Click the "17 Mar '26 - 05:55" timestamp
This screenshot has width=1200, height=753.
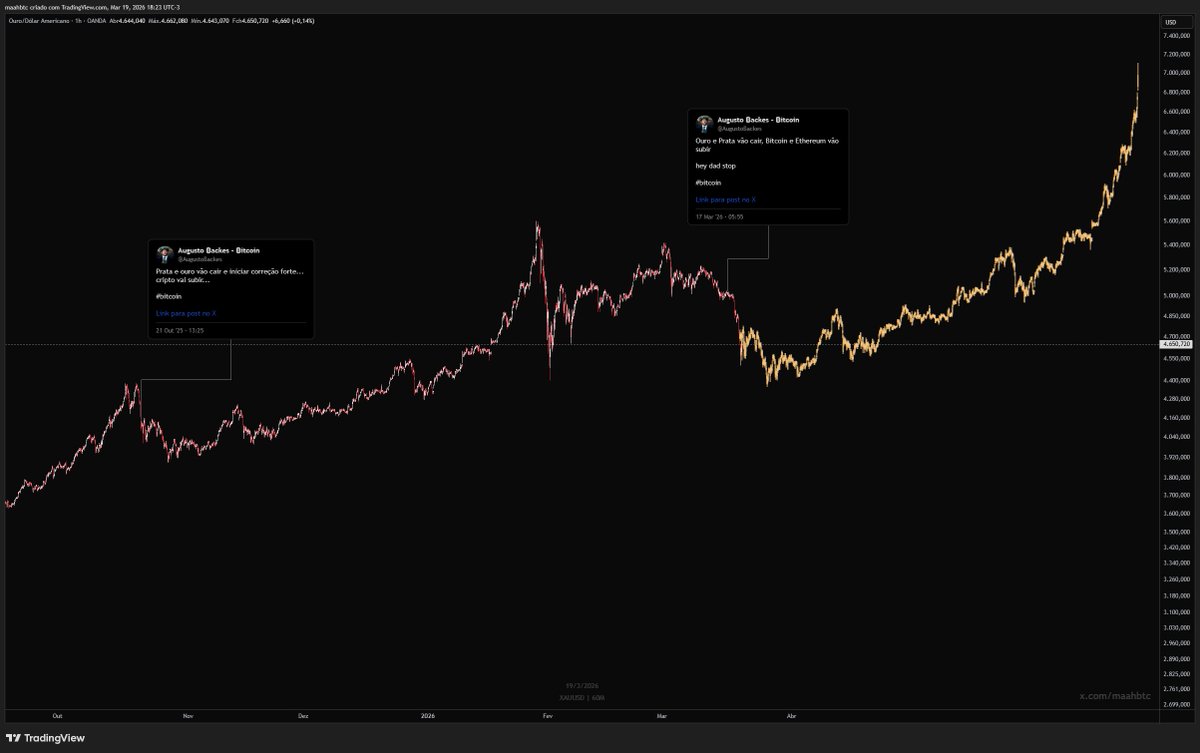point(720,216)
